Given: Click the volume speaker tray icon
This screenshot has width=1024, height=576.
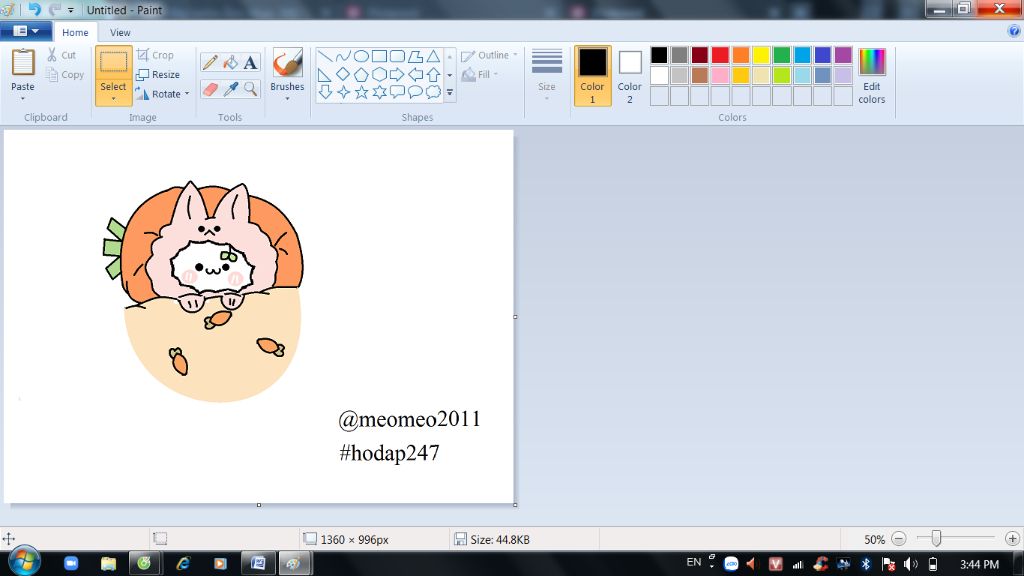Looking at the screenshot, I should tap(910, 564).
